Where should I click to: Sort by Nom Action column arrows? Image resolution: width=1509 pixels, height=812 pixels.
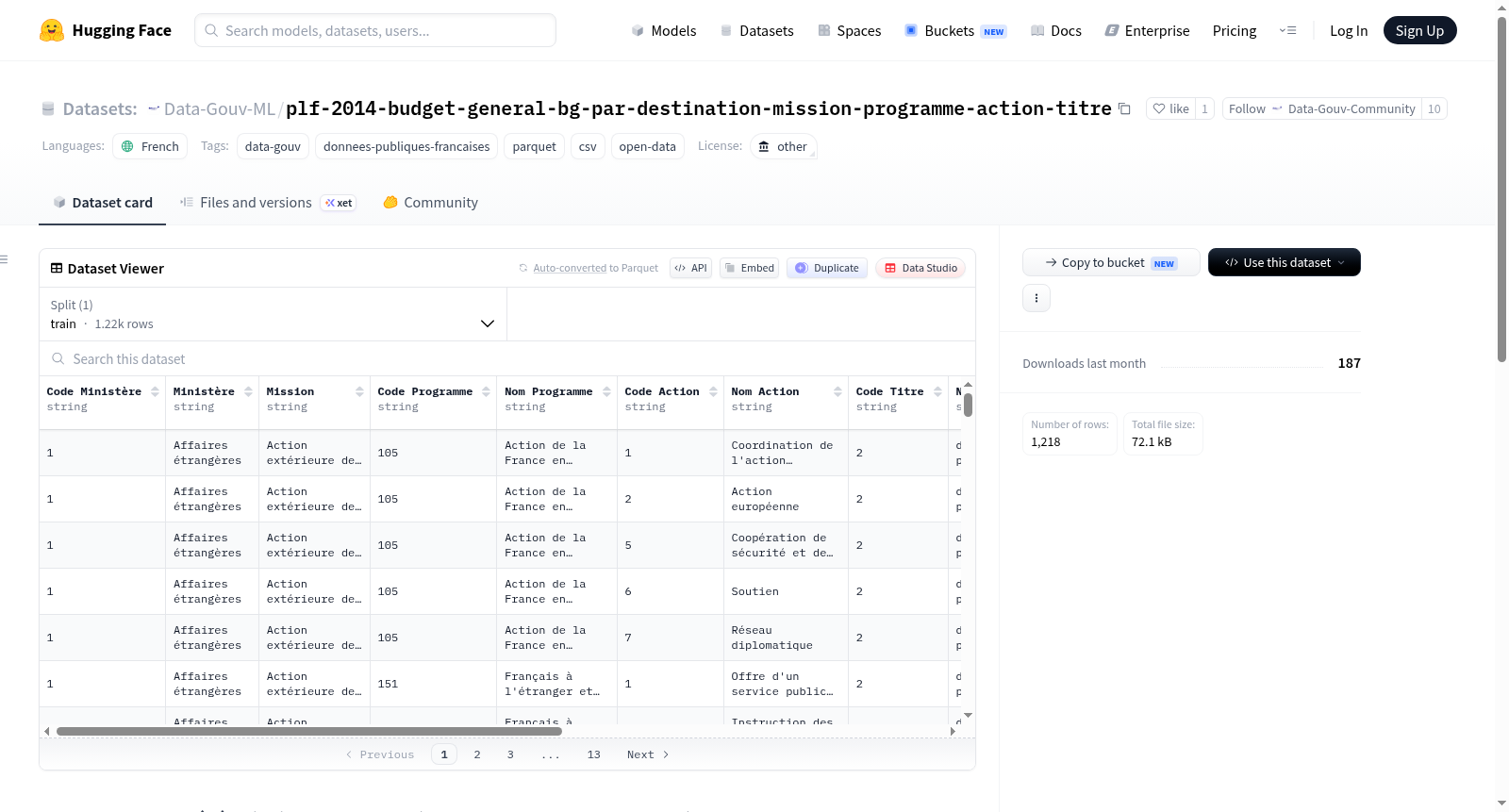coord(837,391)
